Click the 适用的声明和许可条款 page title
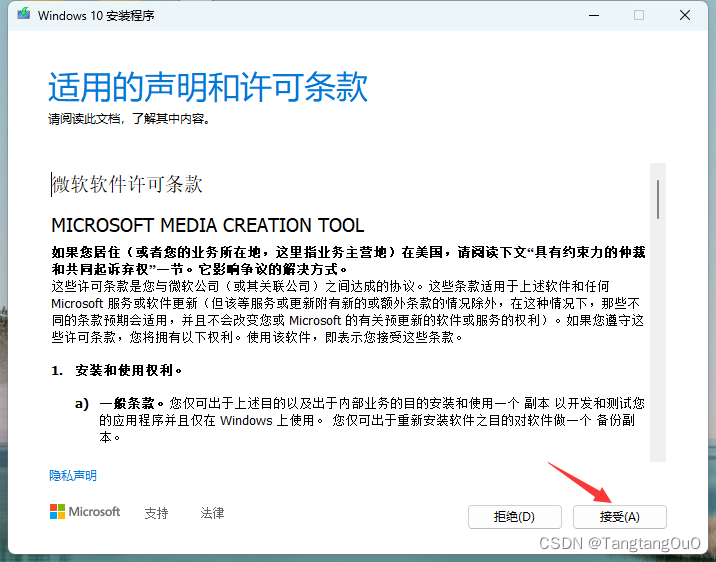Viewport: 716px width, 562px height. (x=208, y=87)
